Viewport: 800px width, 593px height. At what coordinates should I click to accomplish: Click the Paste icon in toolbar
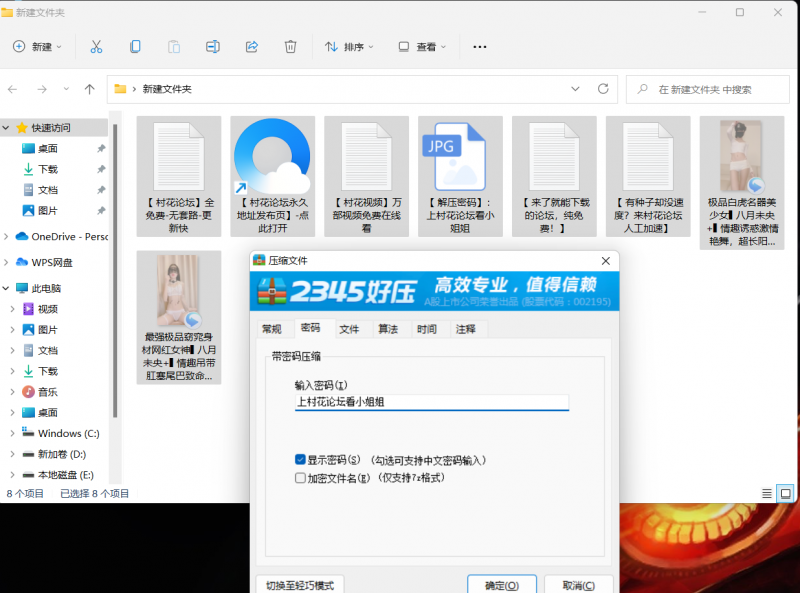(x=174, y=46)
